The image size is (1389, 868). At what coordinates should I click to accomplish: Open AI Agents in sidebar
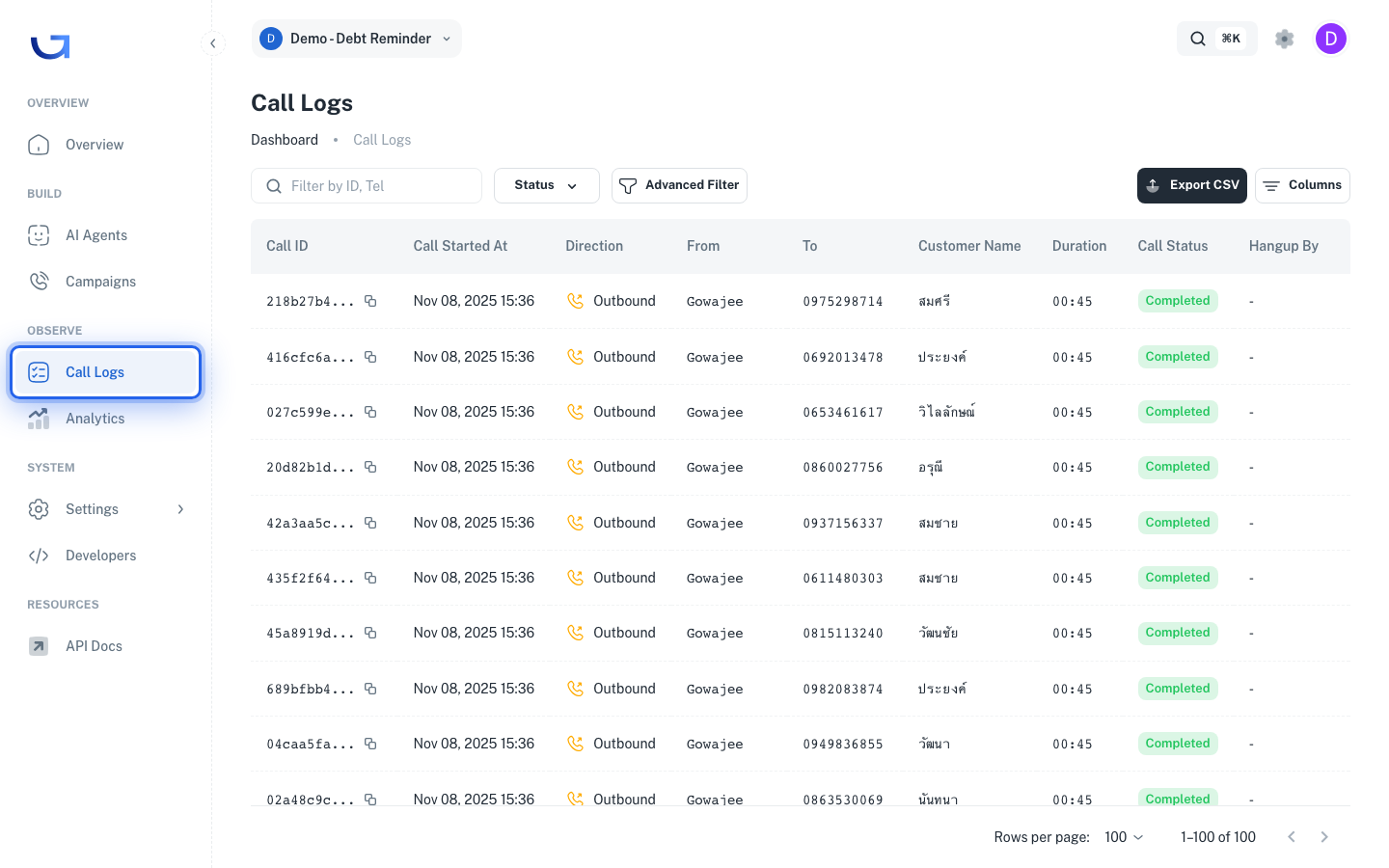[106, 235]
